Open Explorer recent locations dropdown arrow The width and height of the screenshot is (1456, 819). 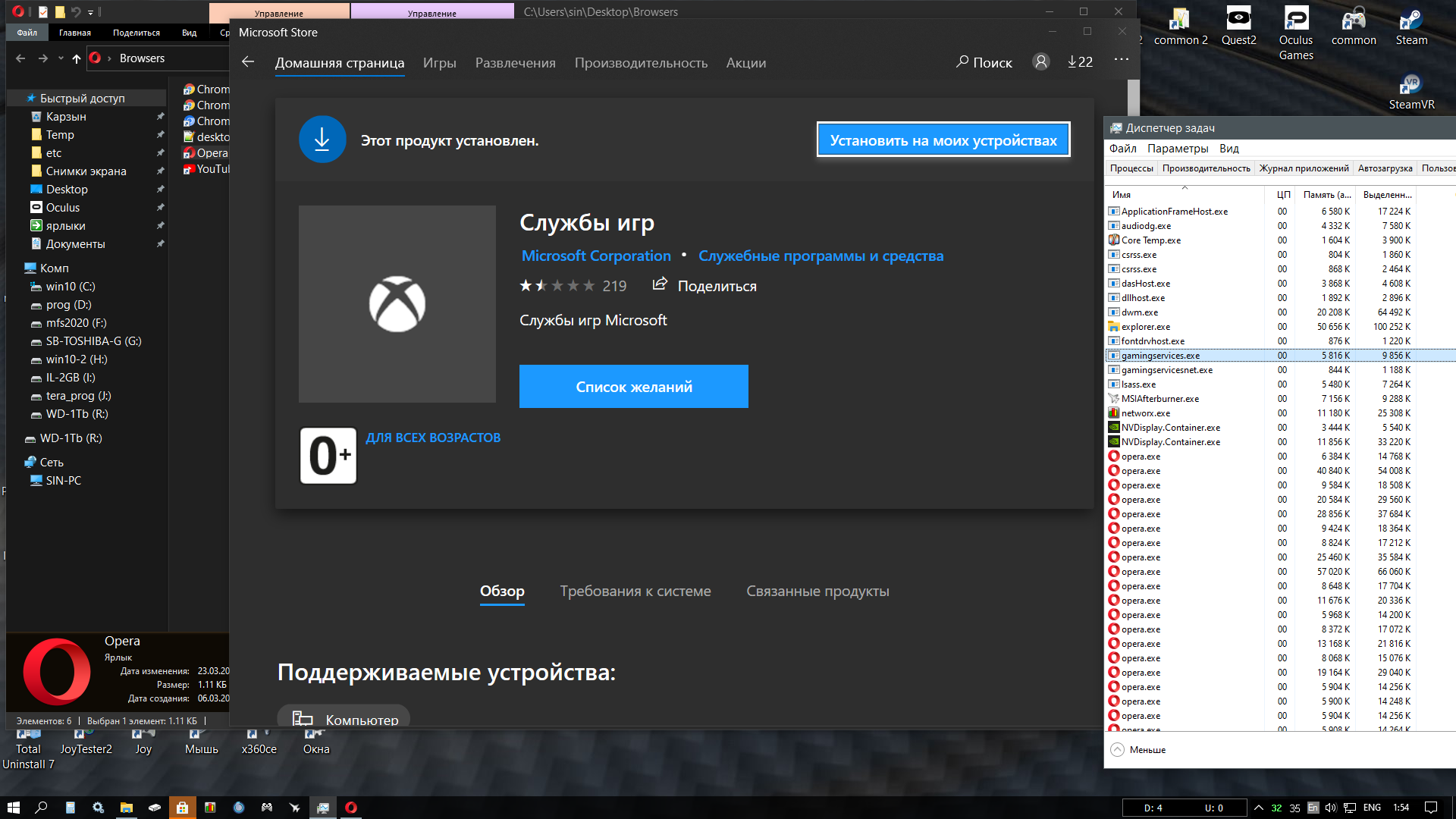click(61, 58)
